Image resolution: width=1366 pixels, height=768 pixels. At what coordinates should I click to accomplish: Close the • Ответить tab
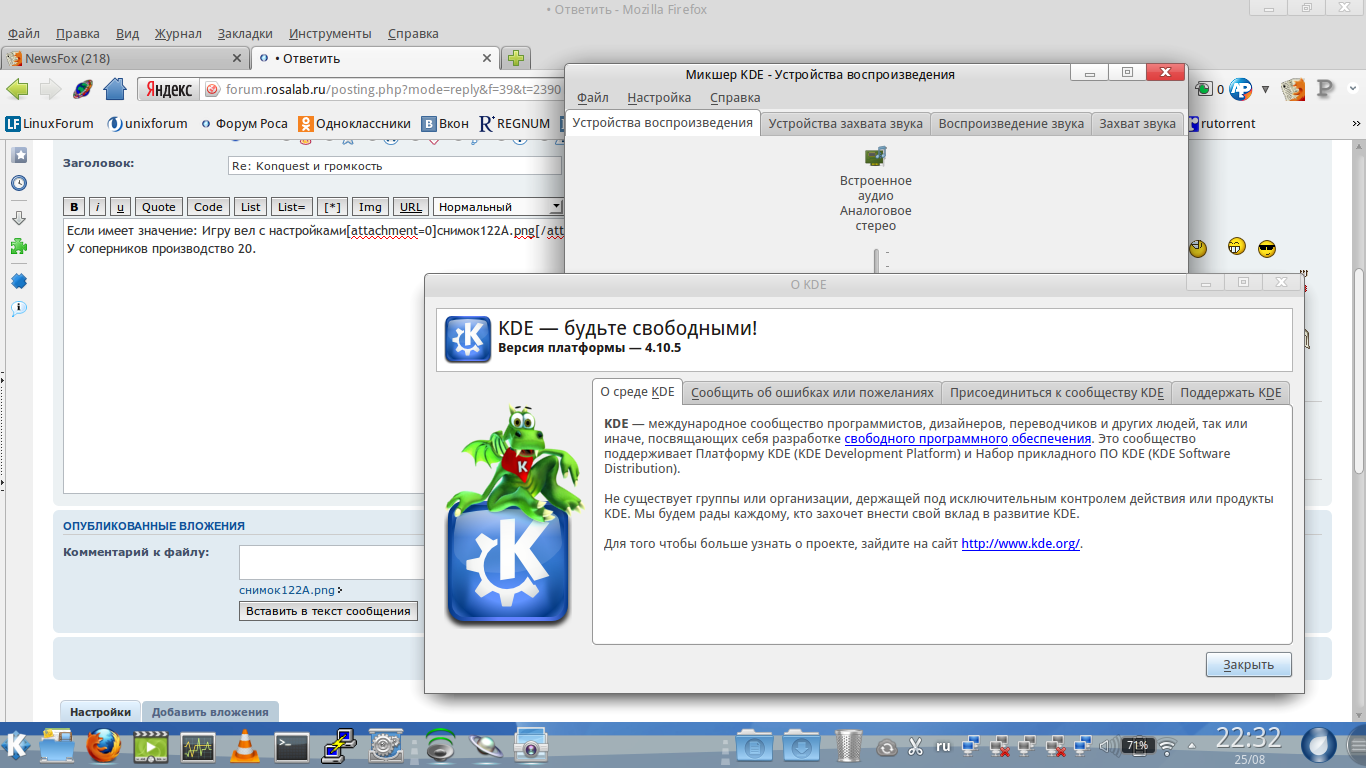(x=488, y=58)
